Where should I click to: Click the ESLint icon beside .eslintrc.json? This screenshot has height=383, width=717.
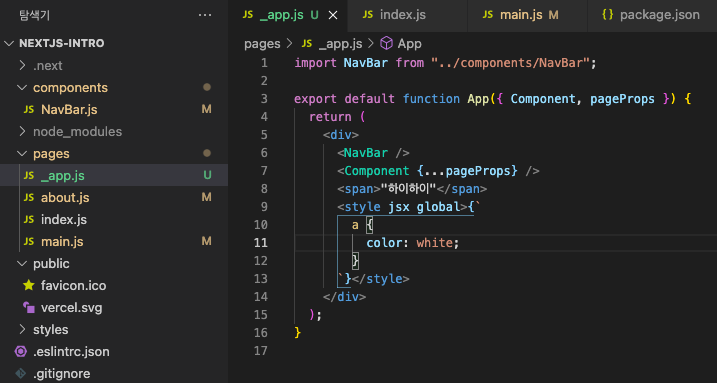(x=21, y=351)
